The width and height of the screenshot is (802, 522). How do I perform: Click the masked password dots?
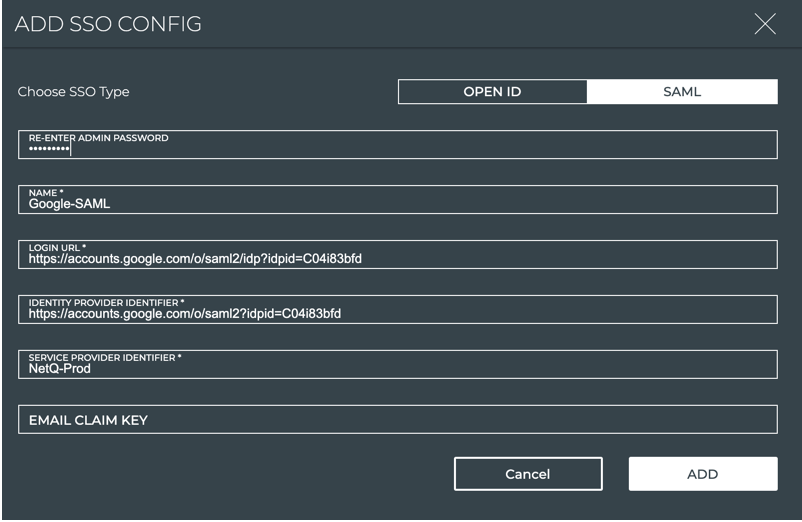click(x=48, y=149)
